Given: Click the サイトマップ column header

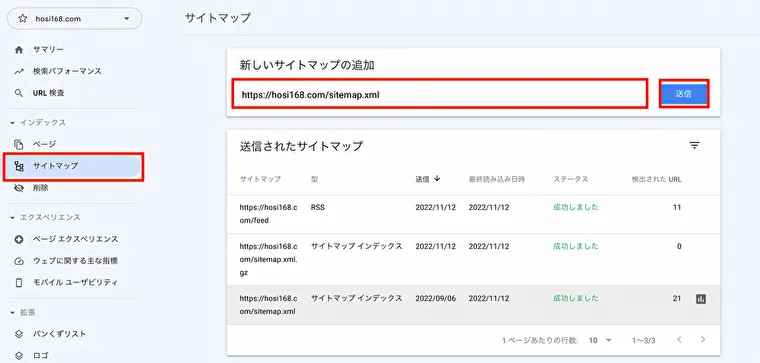Looking at the screenshot, I should [260, 179].
